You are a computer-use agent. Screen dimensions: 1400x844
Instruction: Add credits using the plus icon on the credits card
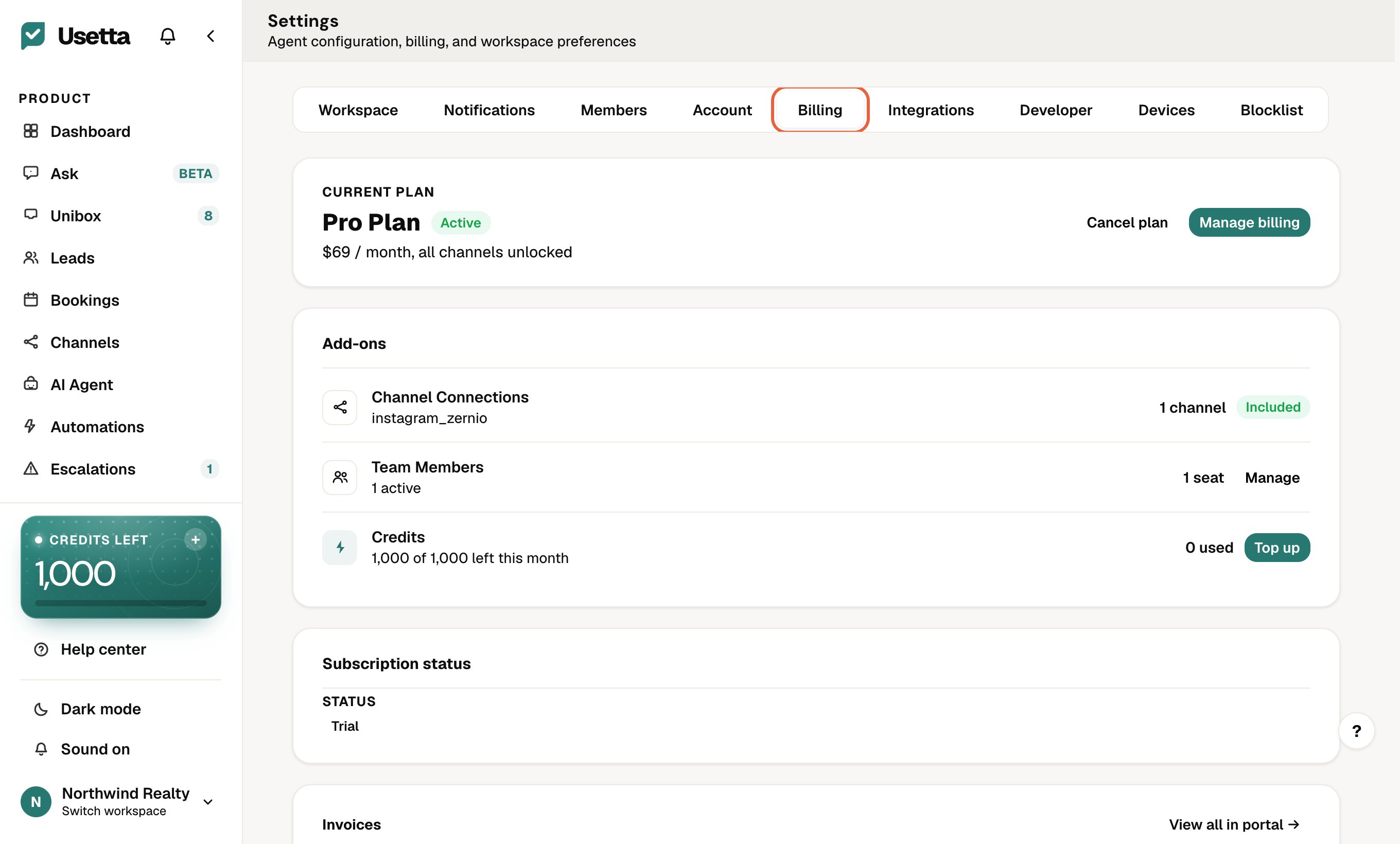coord(196,539)
